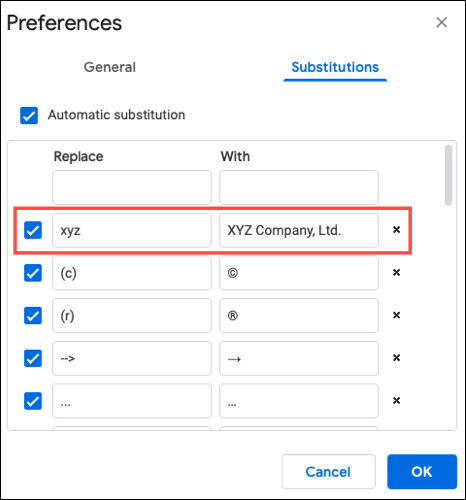
Task: Uncheck the (r) substitution checkbox
Action: click(x=33, y=316)
